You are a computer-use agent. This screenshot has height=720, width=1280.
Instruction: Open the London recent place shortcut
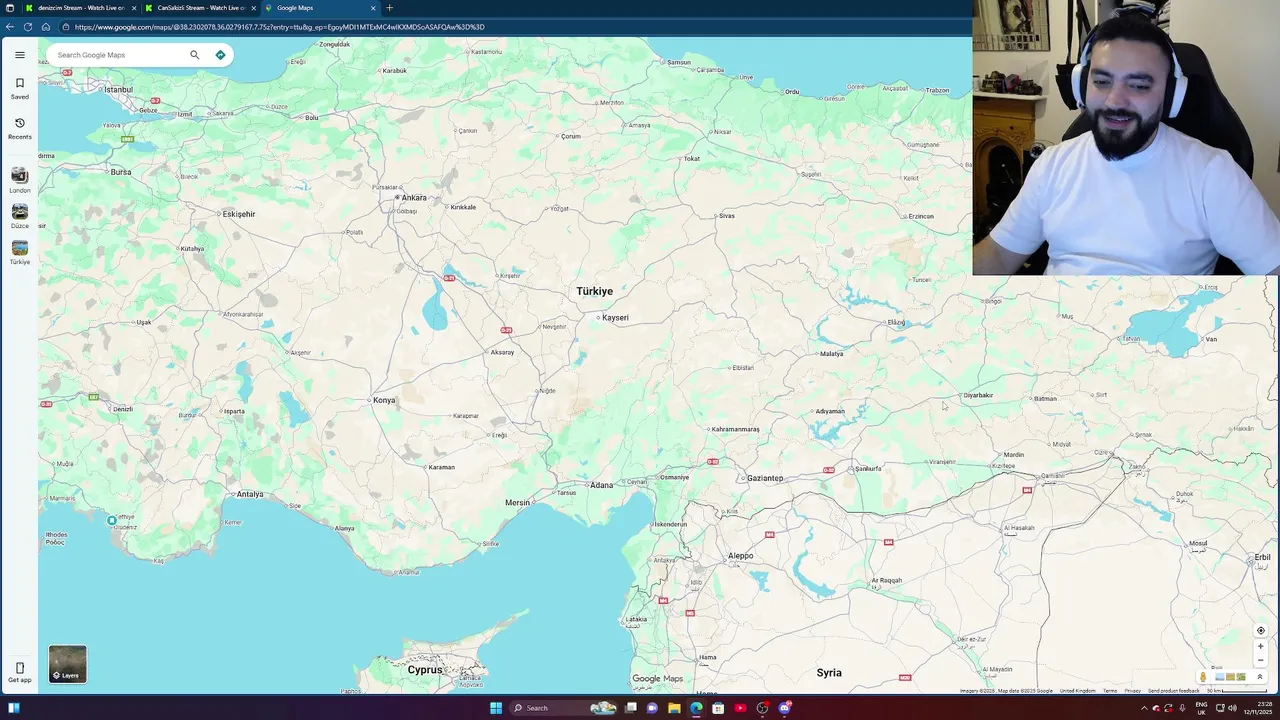(x=19, y=181)
